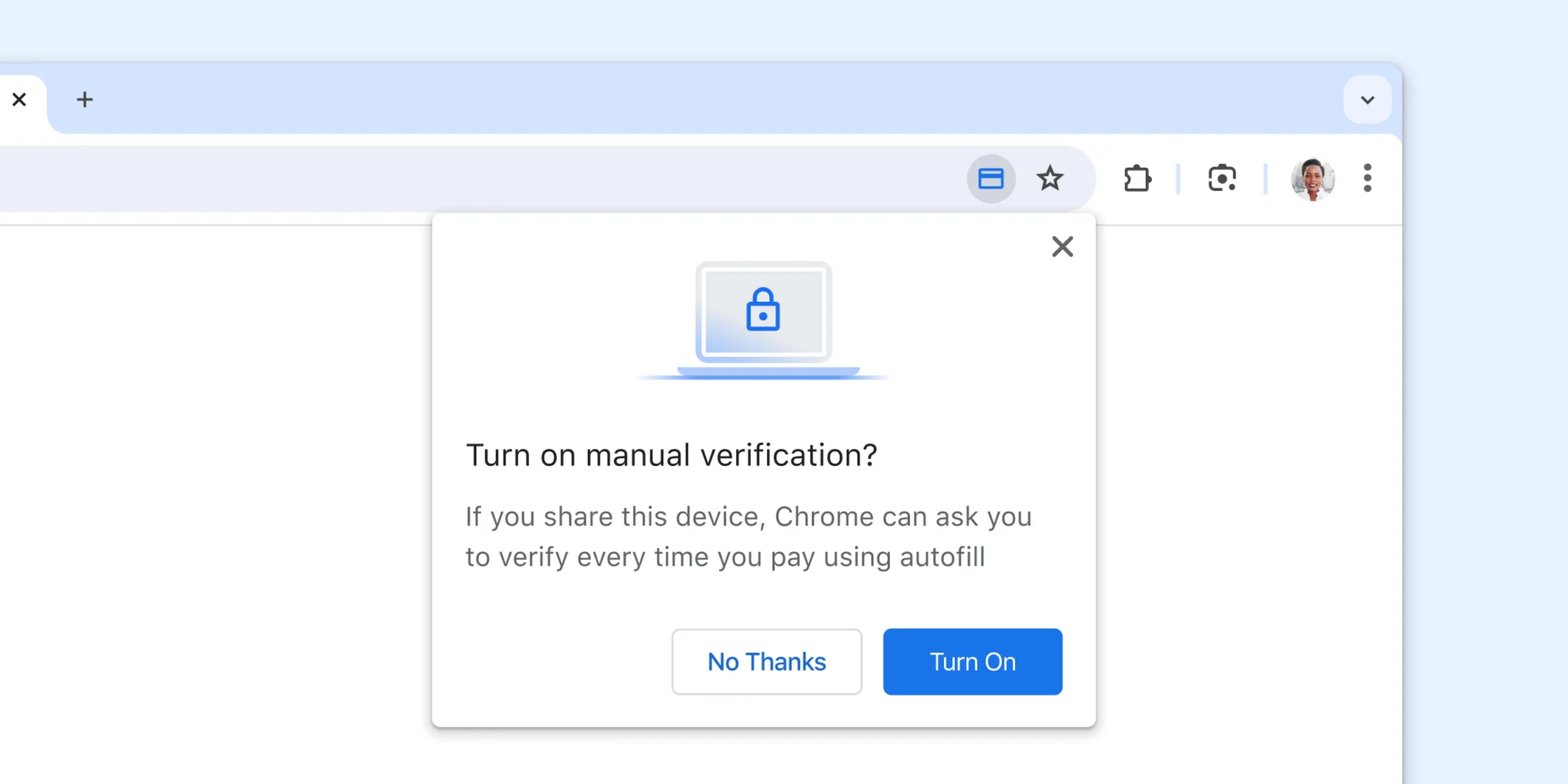Click the blank page area left of dialog
Screen dimensions: 1568x784
213,487
